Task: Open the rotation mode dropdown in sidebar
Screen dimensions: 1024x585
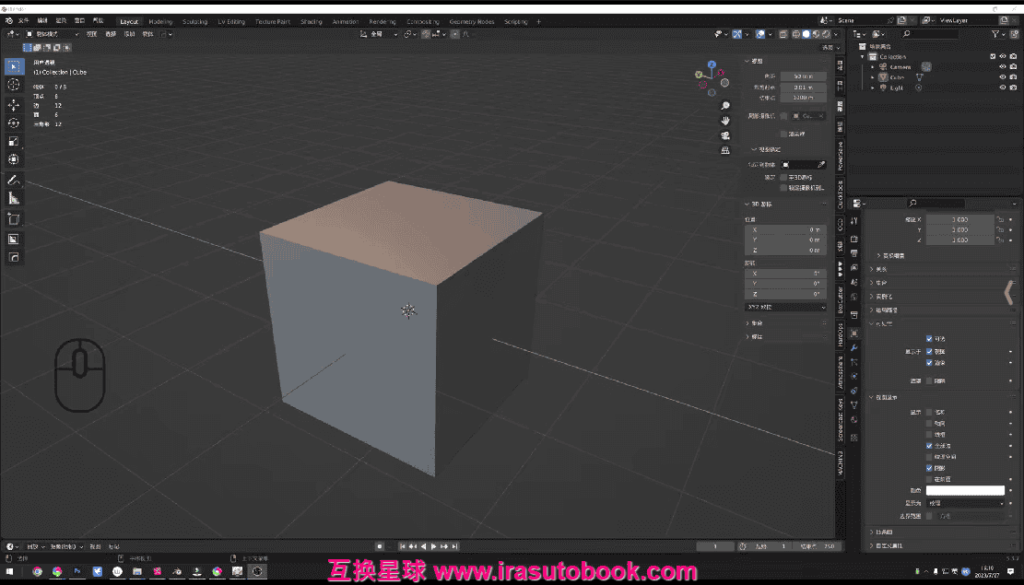Action: [x=786, y=307]
